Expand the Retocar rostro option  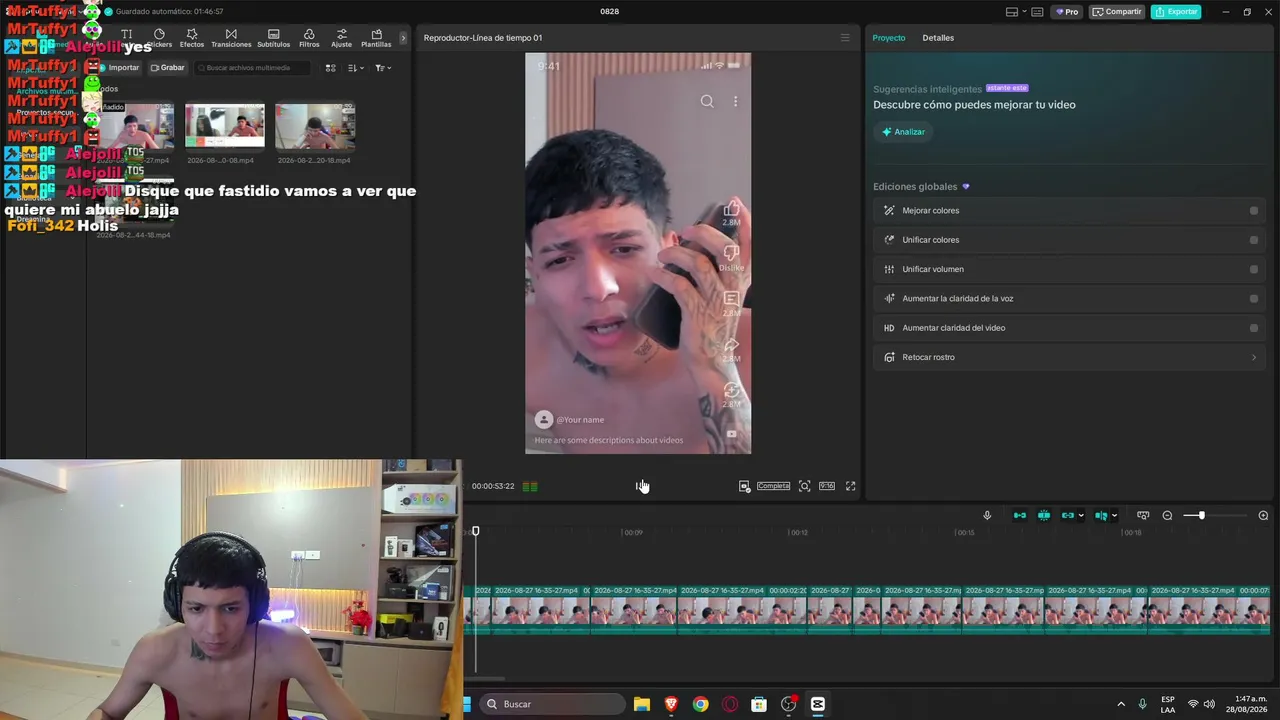[x=1254, y=357]
